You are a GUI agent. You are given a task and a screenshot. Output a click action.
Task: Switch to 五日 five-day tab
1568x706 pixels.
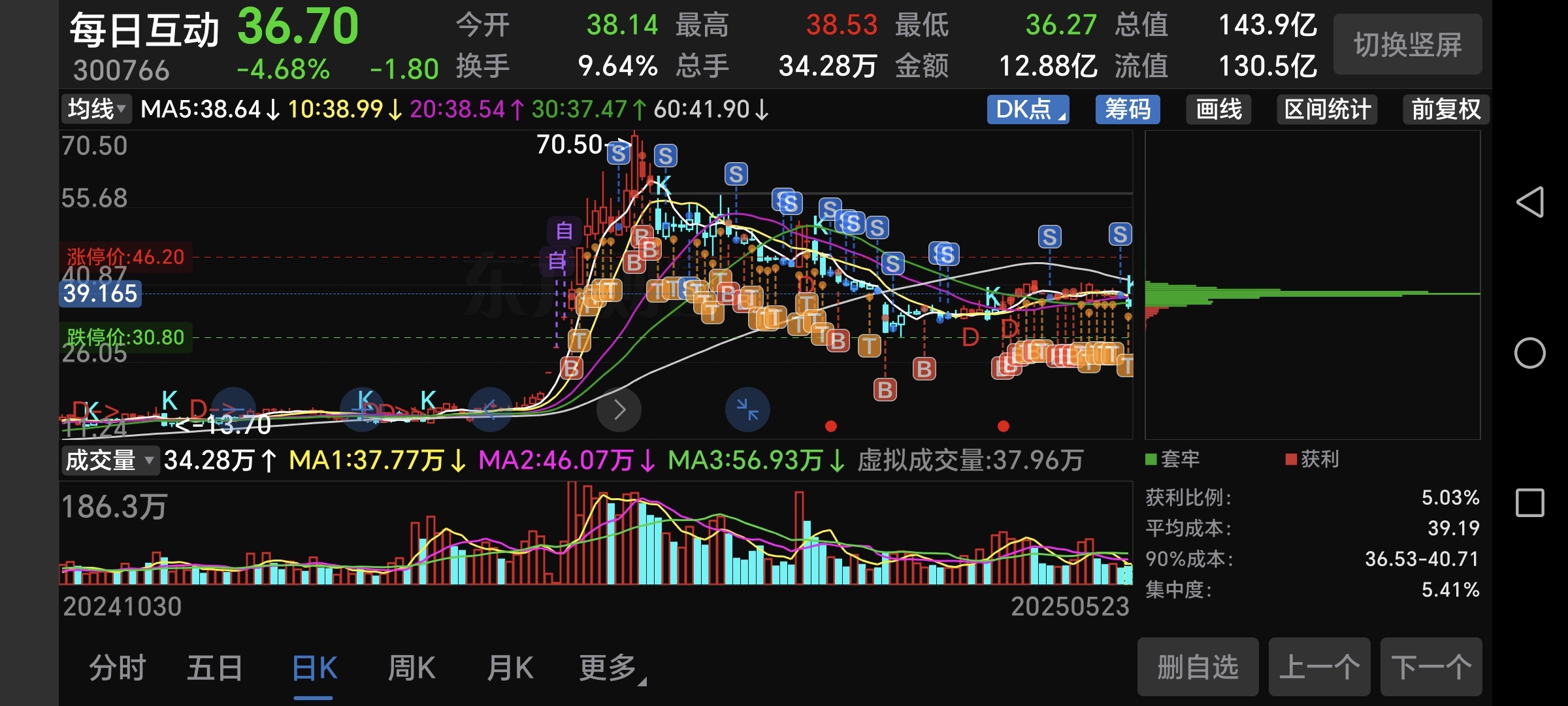click(x=215, y=668)
